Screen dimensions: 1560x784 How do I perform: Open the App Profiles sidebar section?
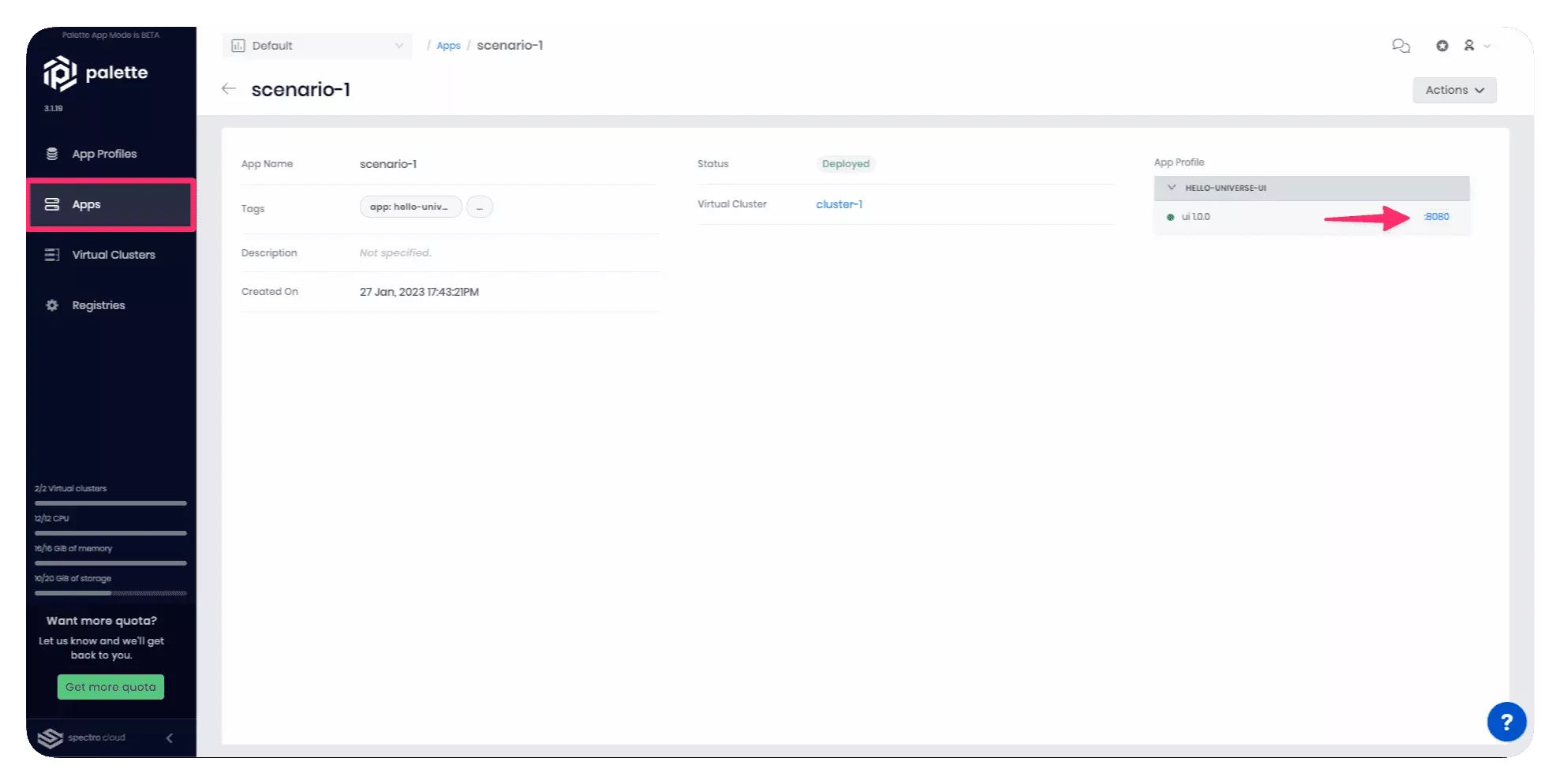tap(103, 154)
